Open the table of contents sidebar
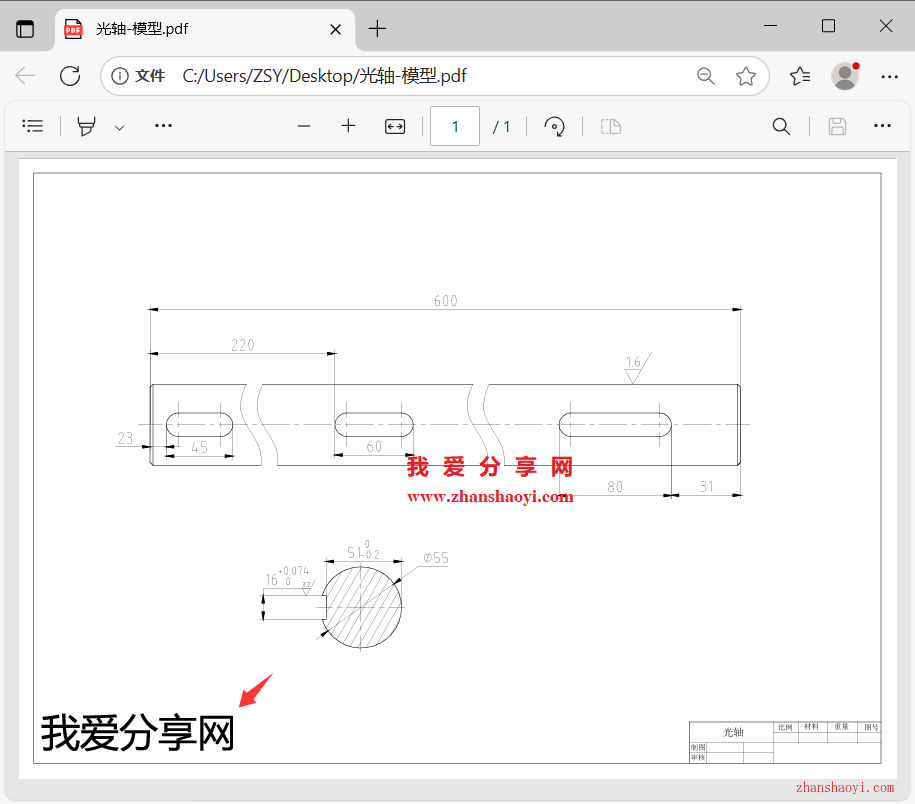 (x=33, y=126)
